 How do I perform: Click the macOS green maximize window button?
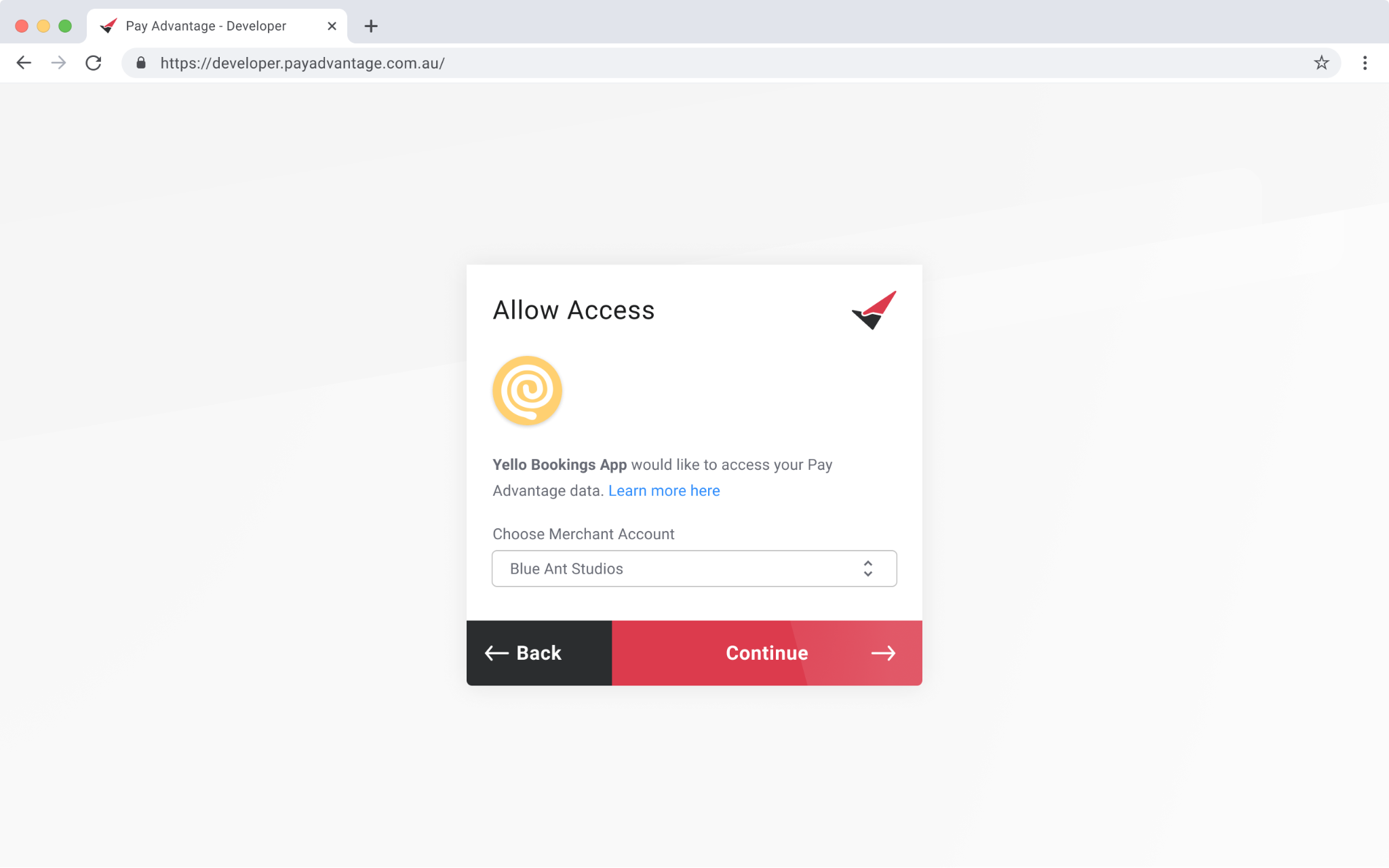(x=65, y=26)
